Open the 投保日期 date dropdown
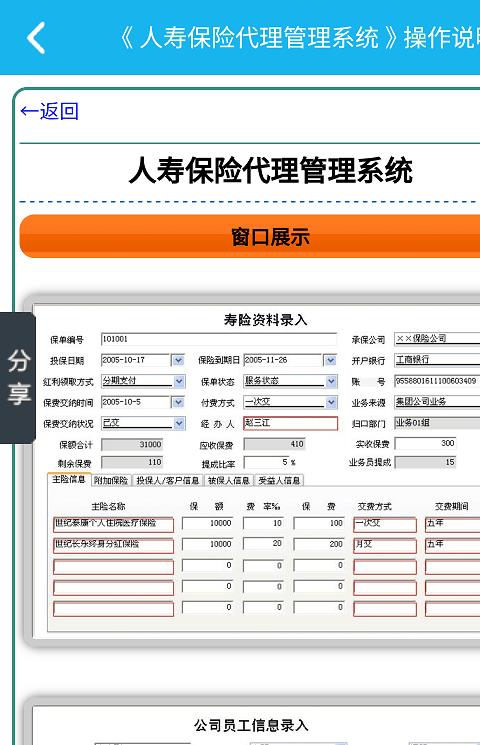Image resolution: width=480 pixels, height=745 pixels. (x=178, y=360)
